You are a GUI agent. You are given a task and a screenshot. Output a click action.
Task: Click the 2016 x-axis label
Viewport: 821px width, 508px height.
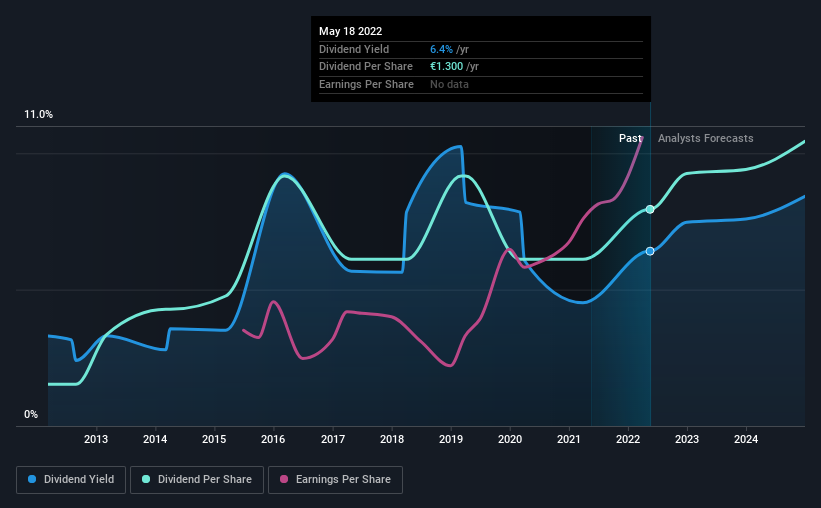[273, 439]
